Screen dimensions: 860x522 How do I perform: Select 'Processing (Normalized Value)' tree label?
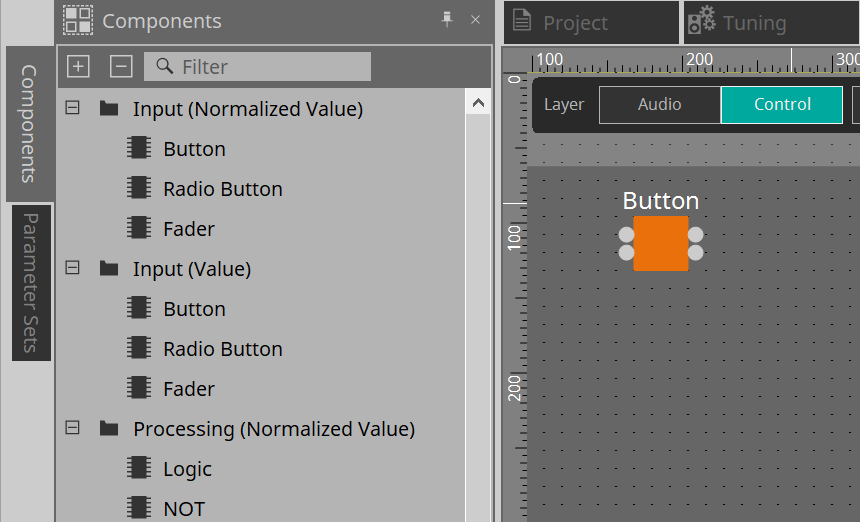(x=274, y=429)
